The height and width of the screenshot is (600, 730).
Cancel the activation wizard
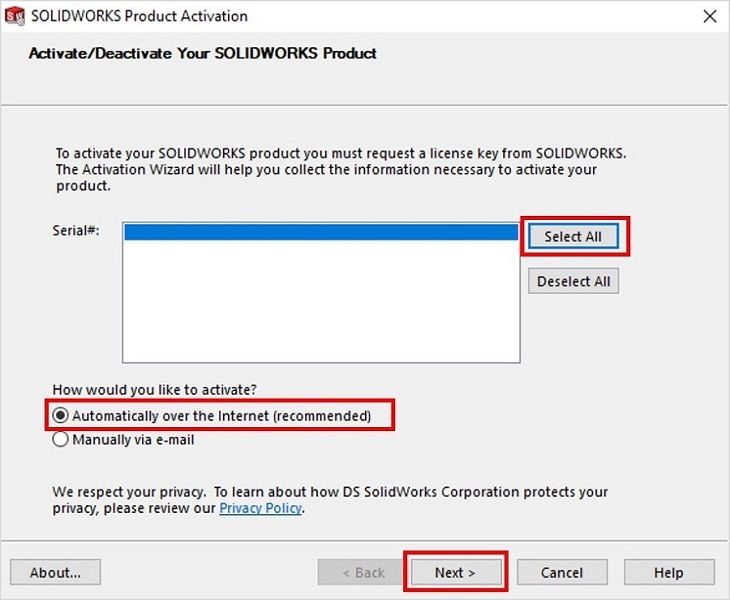tap(561, 573)
